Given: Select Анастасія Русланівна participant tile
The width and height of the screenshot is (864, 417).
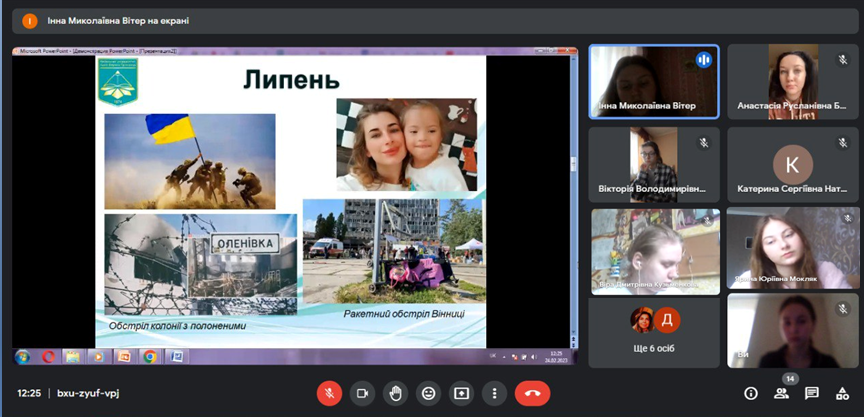Looking at the screenshot, I should (x=793, y=82).
